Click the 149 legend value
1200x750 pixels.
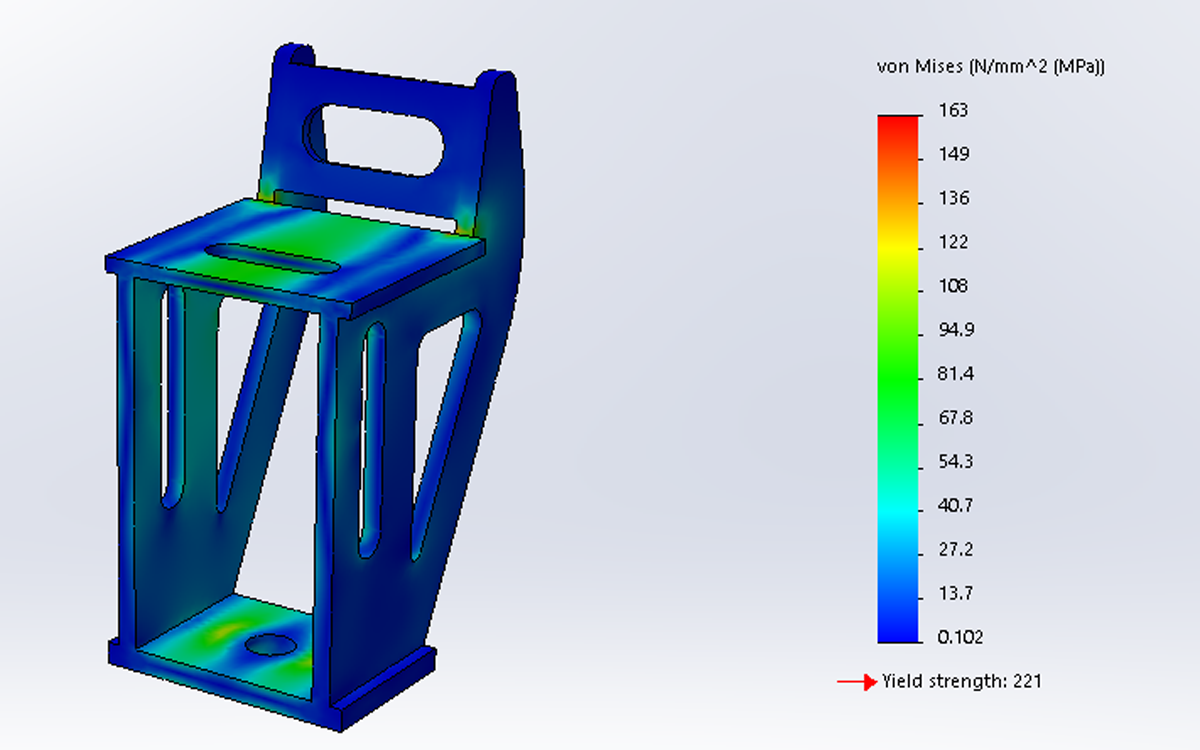click(953, 154)
